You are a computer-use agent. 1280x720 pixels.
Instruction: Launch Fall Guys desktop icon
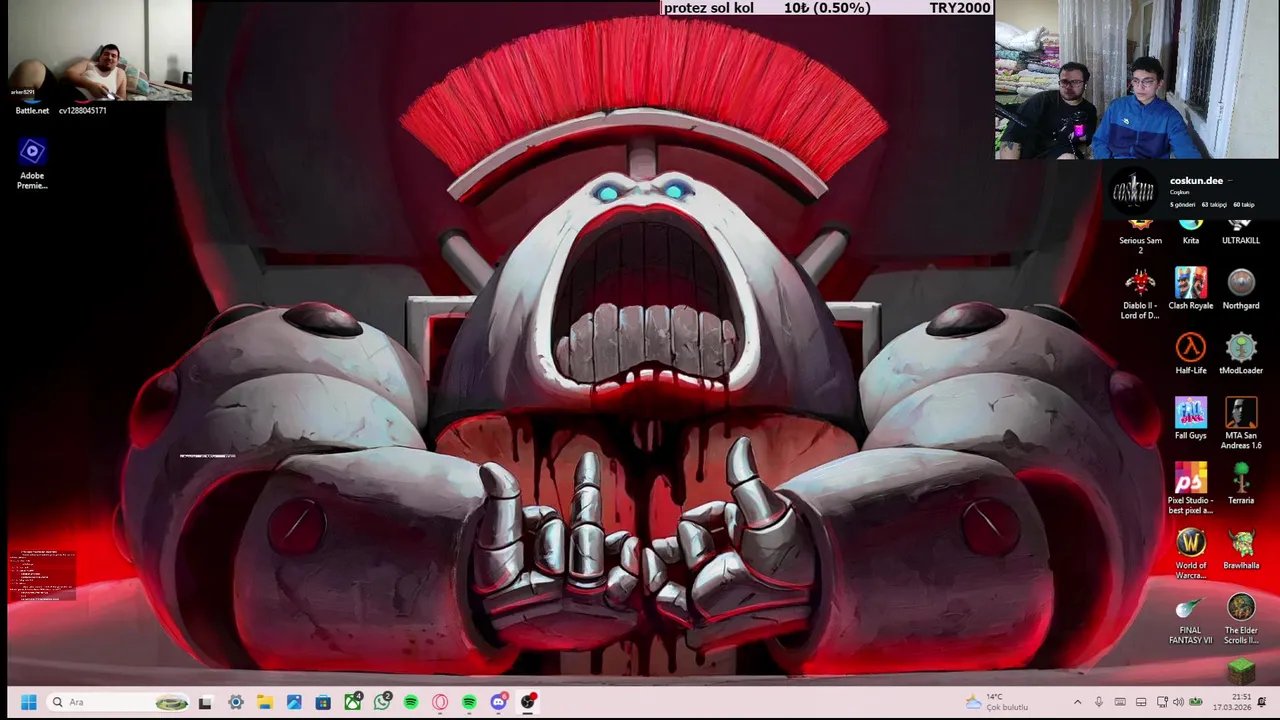[1191, 419]
